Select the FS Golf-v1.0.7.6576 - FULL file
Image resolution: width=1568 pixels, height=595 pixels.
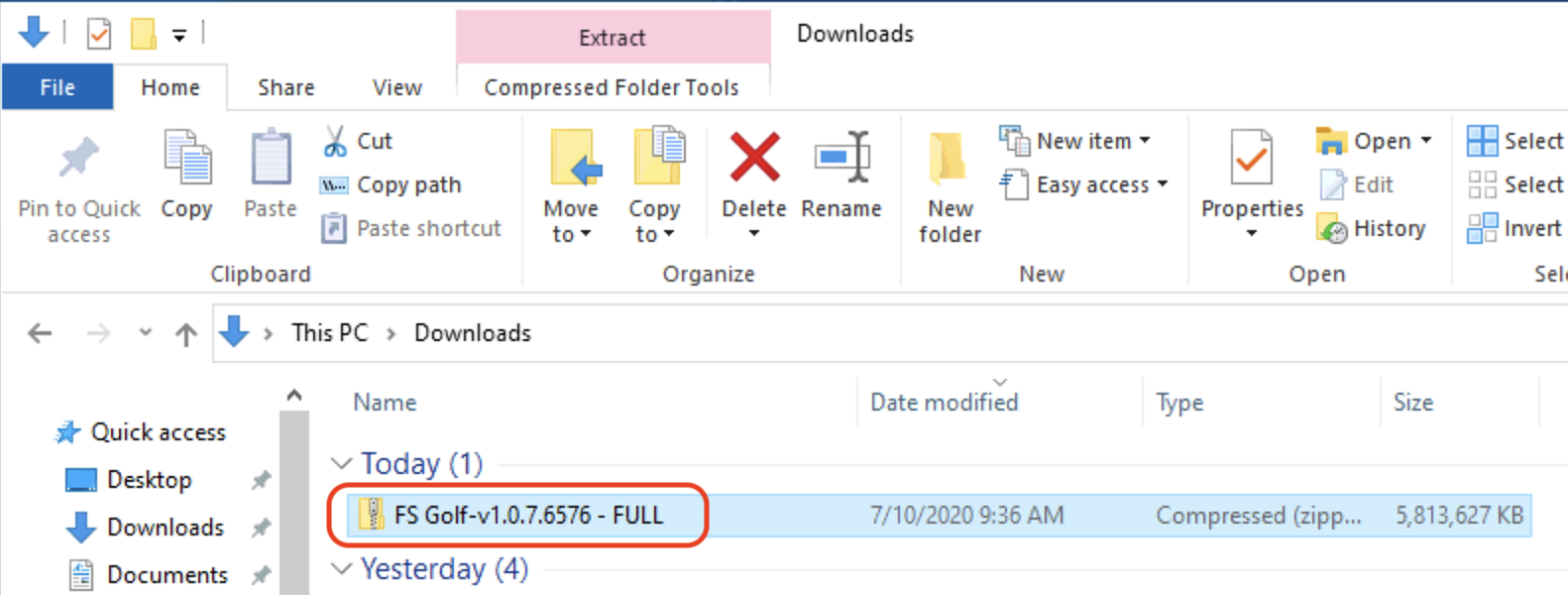pyautogui.click(x=932, y=515)
